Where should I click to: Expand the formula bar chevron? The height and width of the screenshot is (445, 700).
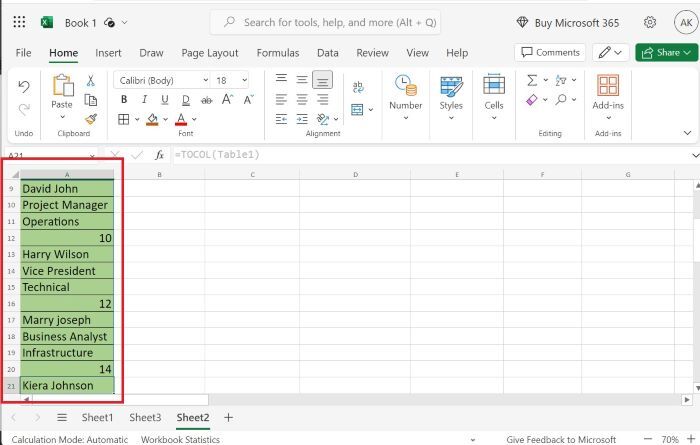click(x=695, y=155)
